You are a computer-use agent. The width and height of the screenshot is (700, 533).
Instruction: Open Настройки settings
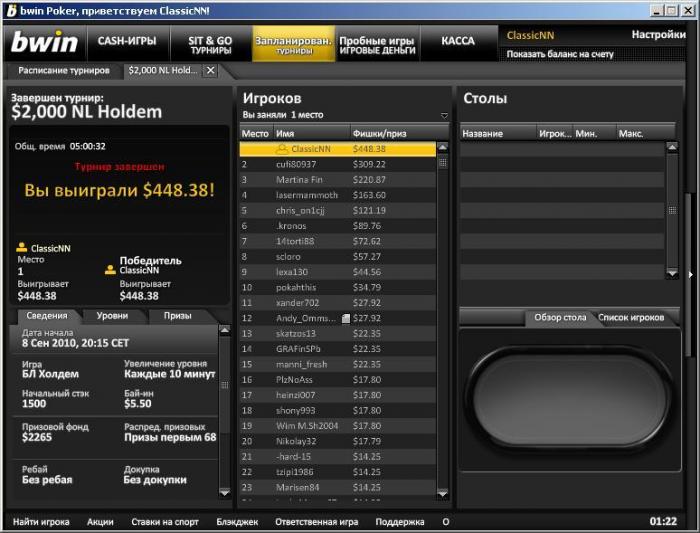pyautogui.click(x=658, y=35)
